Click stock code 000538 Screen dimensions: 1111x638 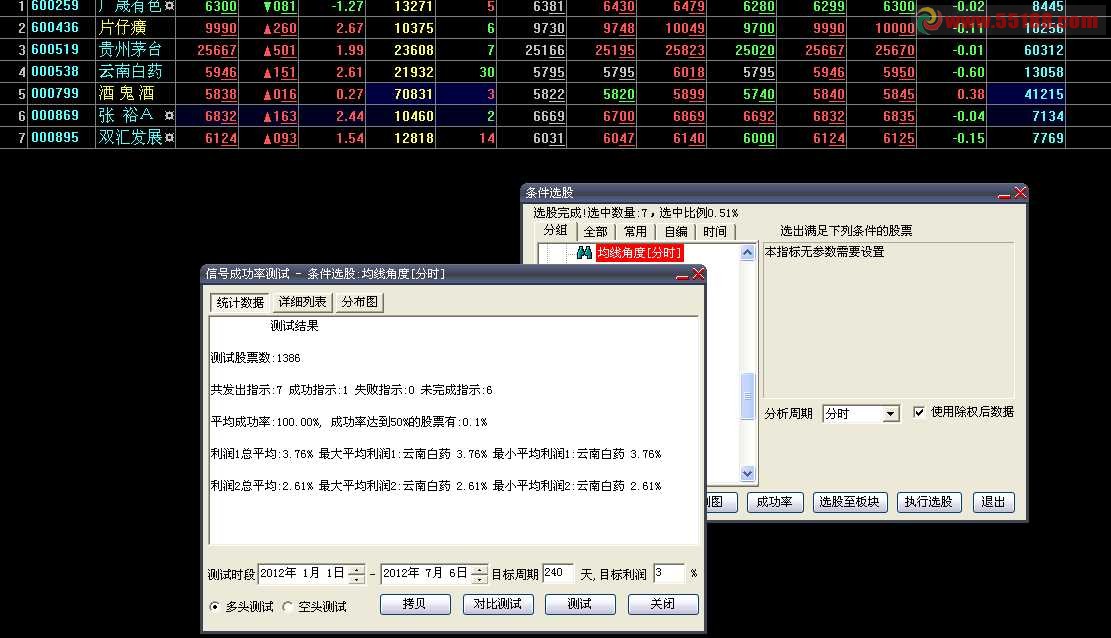pyautogui.click(x=55, y=72)
